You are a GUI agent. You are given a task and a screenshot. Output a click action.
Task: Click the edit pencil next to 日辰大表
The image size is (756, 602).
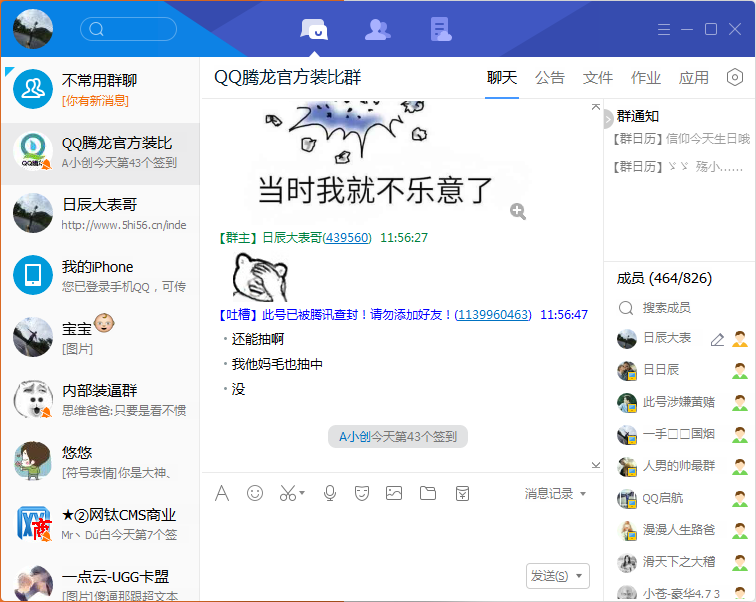click(x=717, y=339)
